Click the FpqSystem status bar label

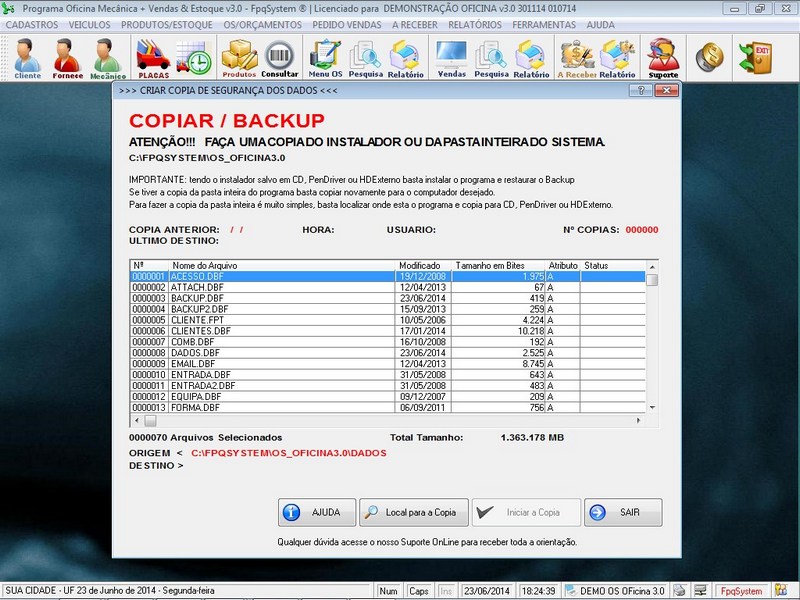tap(741, 591)
